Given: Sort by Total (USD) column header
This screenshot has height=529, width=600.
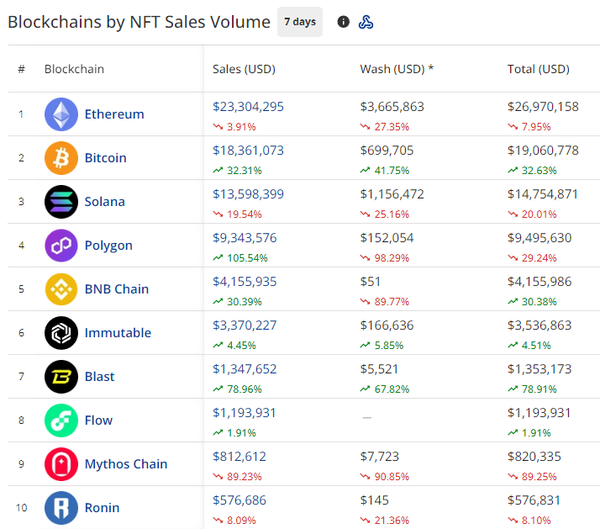Looking at the screenshot, I should 538,69.
